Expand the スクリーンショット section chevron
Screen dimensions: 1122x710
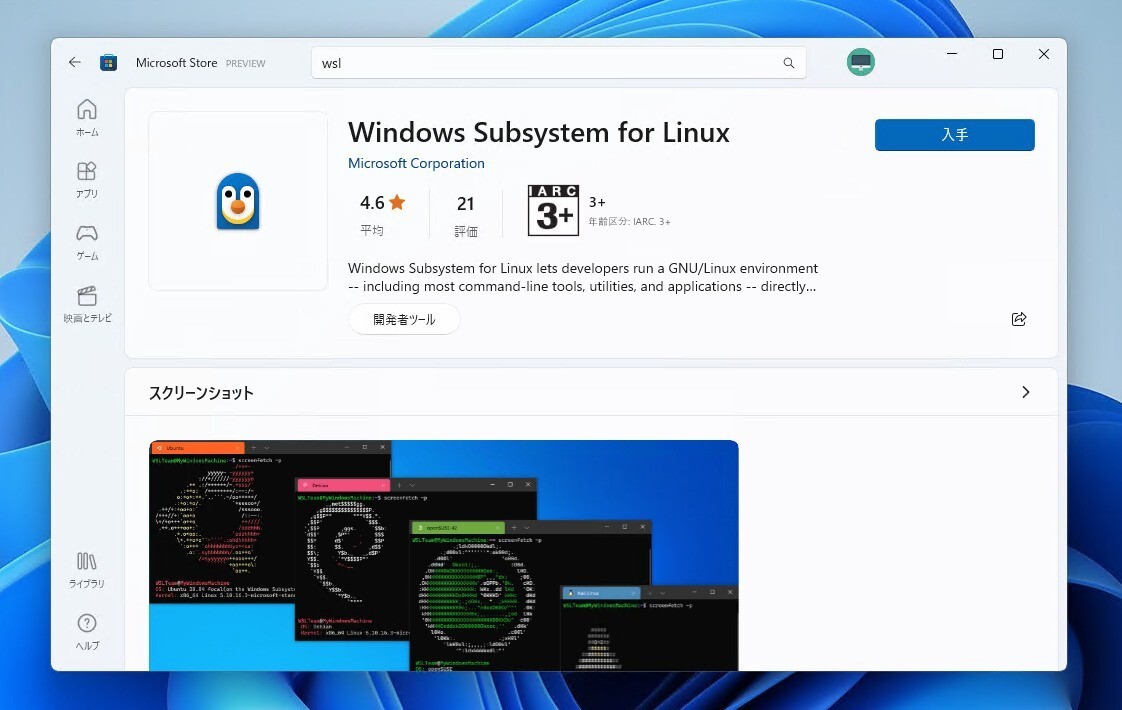[1025, 392]
